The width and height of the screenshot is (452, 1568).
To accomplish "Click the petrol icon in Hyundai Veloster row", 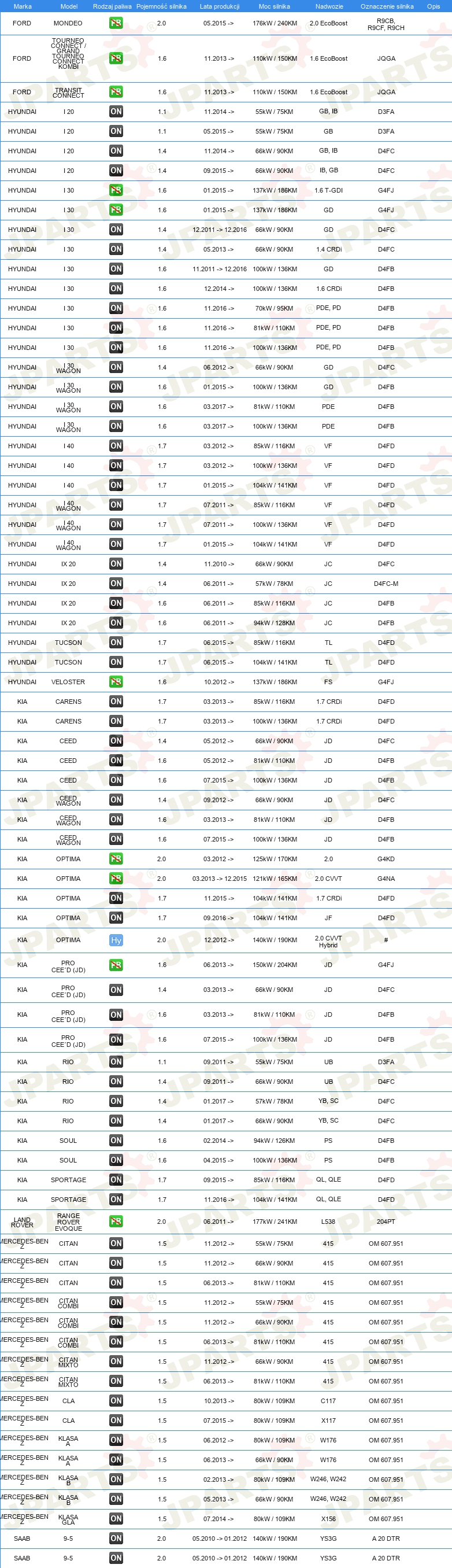I will click(116, 682).
